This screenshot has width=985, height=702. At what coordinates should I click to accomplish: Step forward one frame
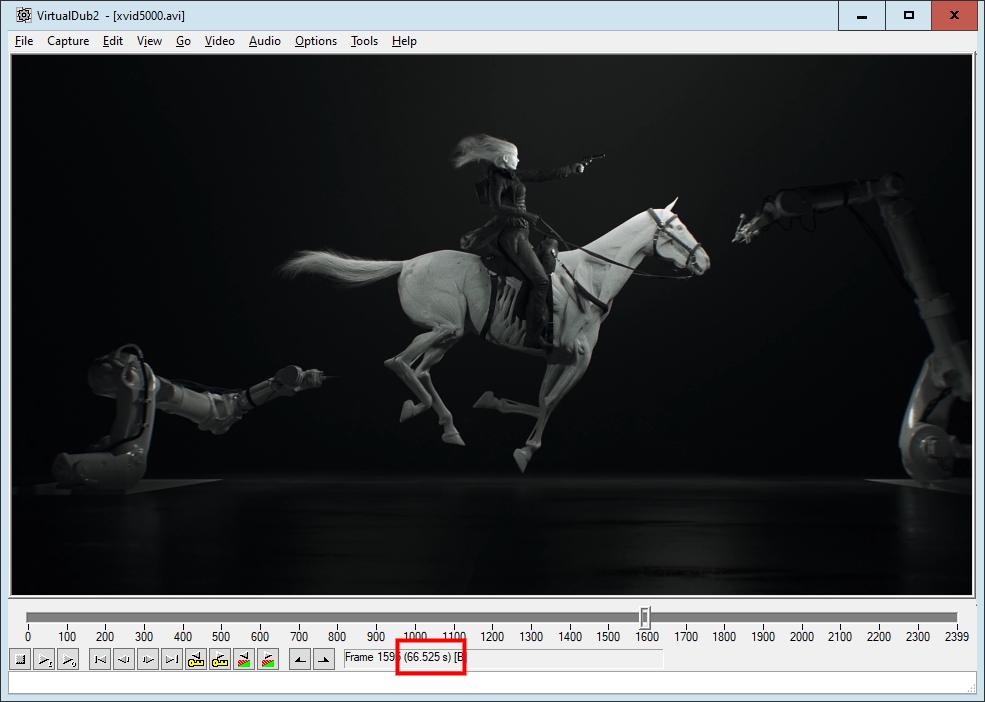tap(148, 659)
